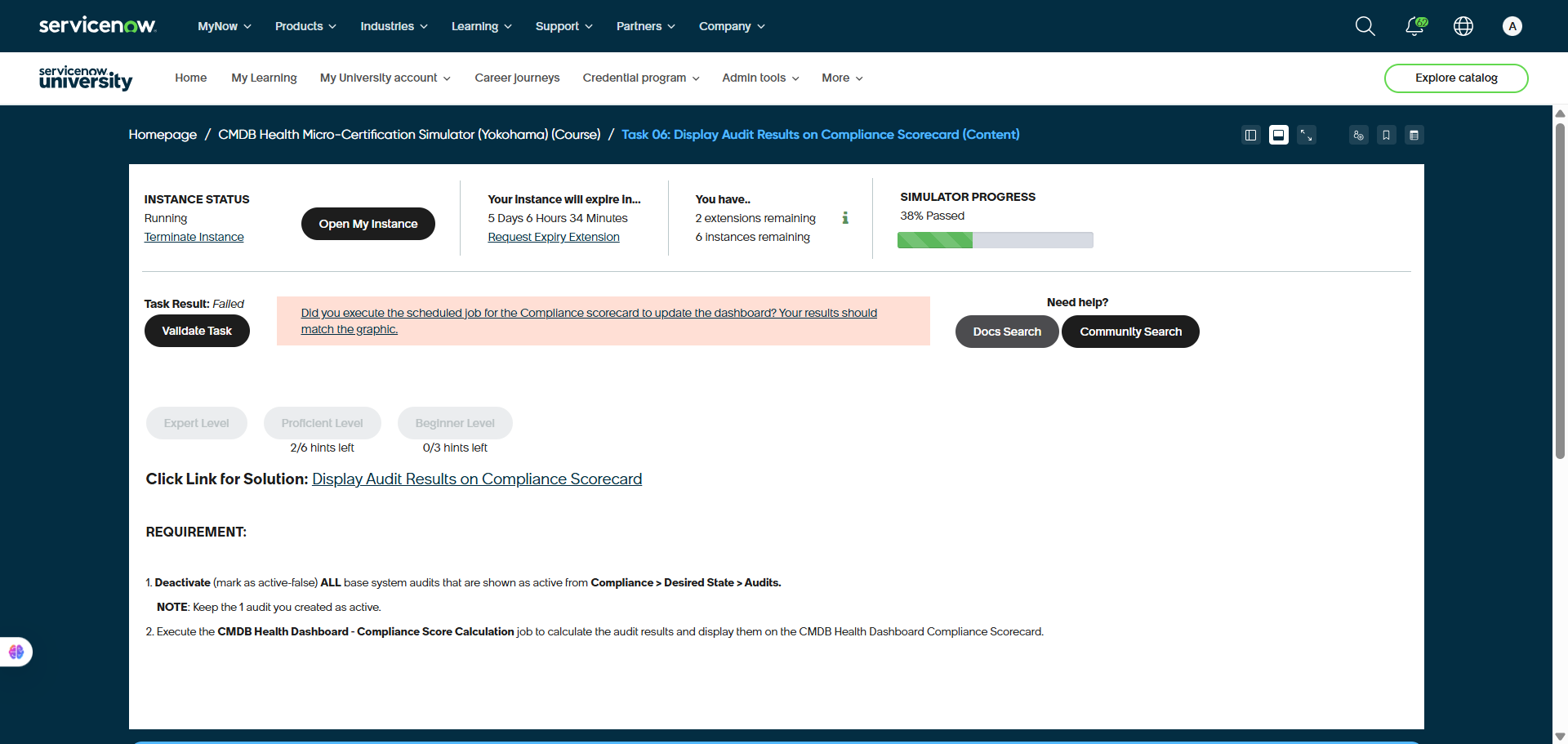Expand the Industries menu

pos(394,26)
